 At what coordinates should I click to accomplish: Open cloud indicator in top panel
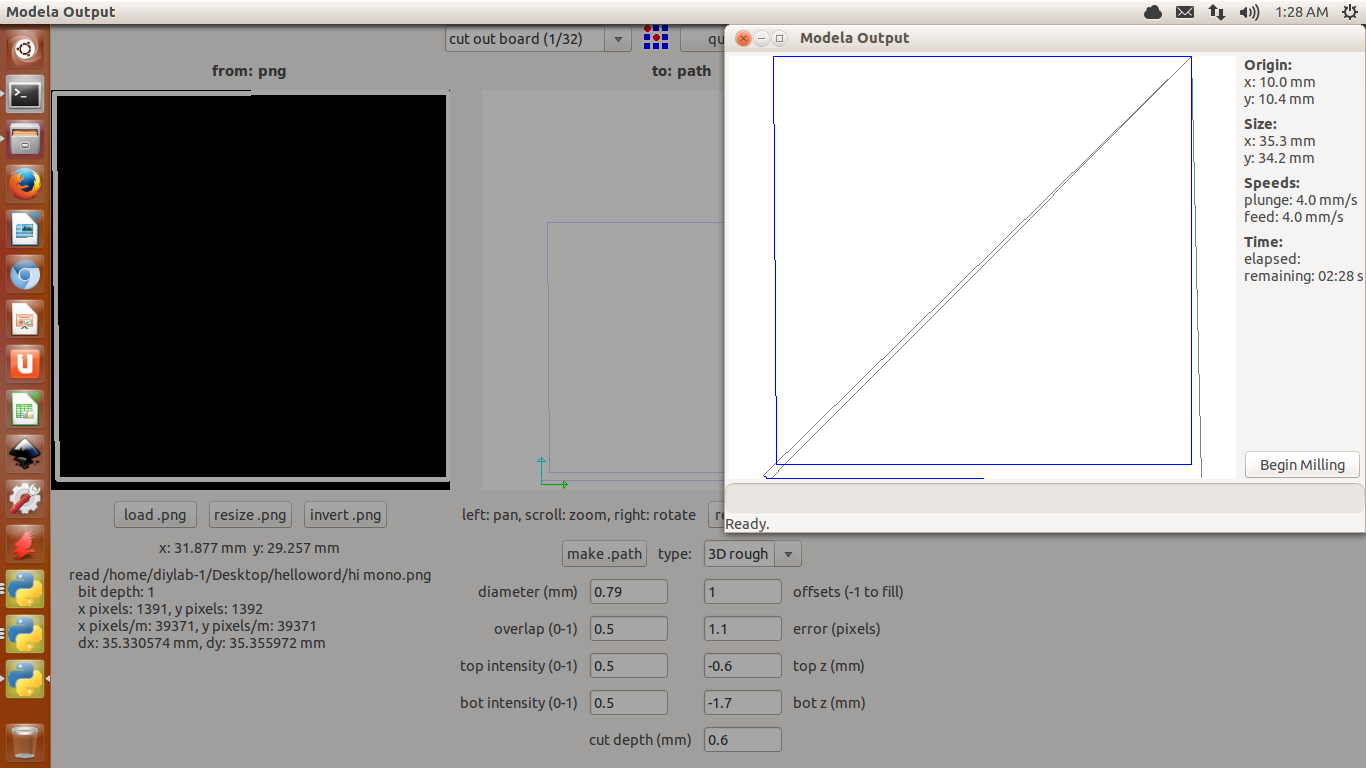(1153, 12)
